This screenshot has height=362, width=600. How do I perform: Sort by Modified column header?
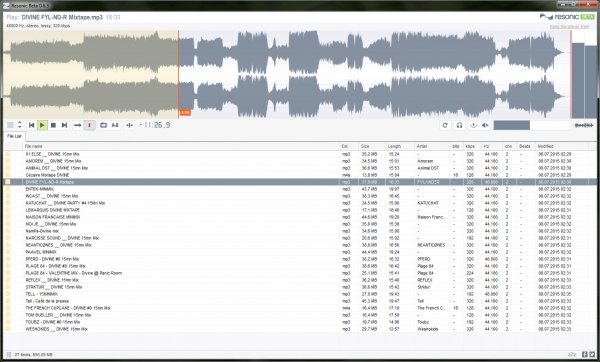pos(562,146)
